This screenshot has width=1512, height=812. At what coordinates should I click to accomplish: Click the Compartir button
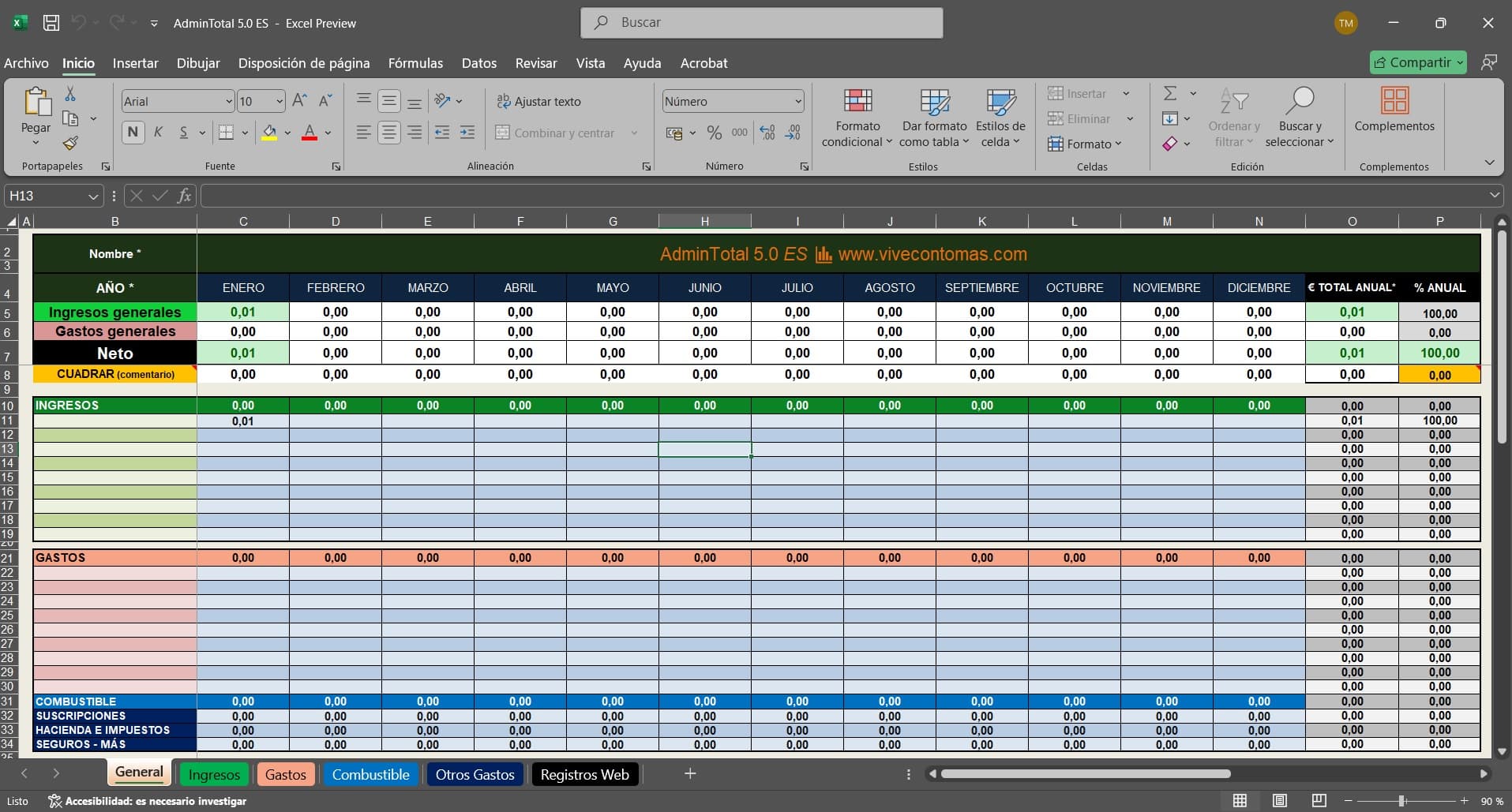1418,62
